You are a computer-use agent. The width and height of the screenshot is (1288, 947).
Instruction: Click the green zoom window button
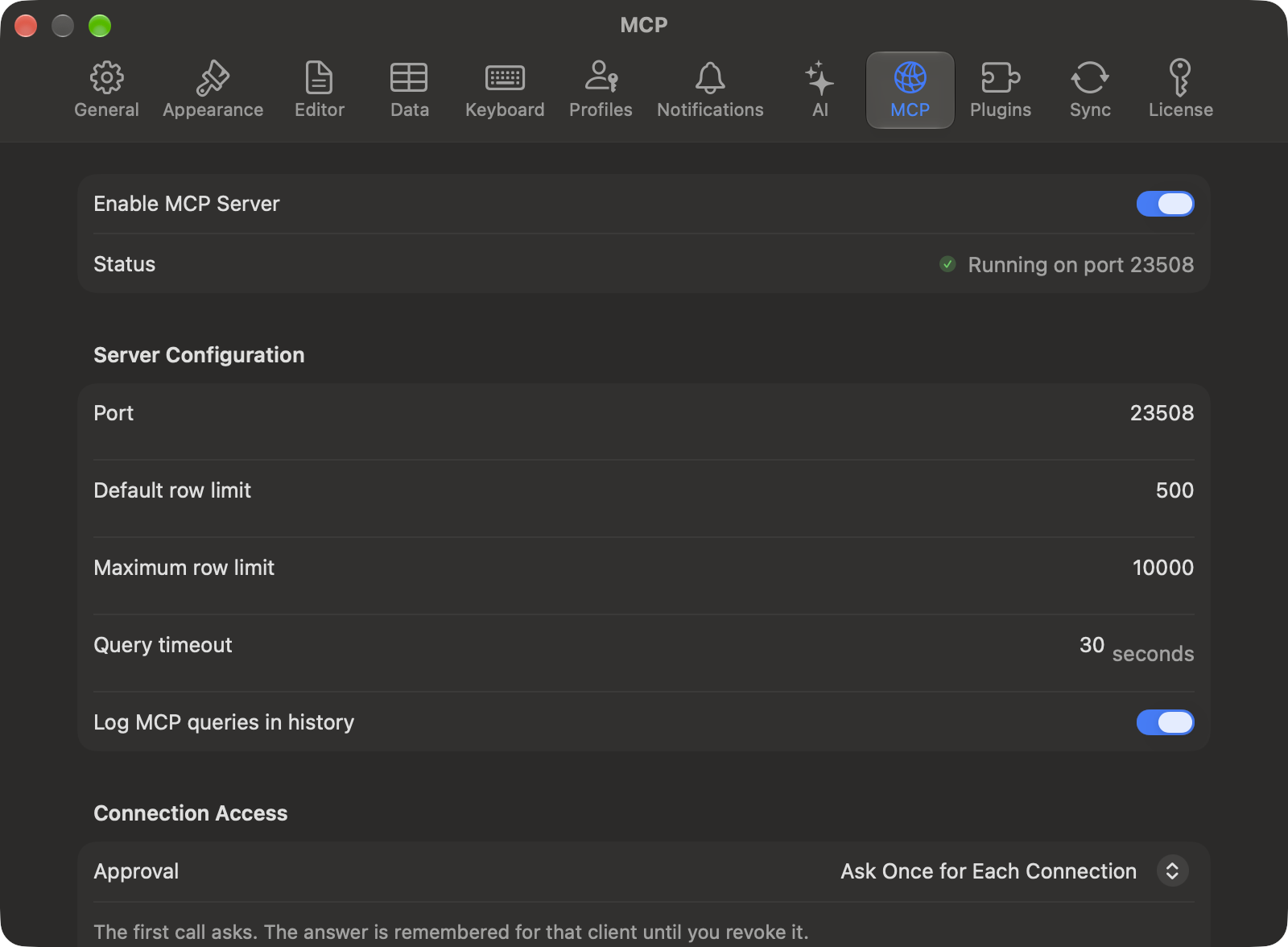(100, 26)
